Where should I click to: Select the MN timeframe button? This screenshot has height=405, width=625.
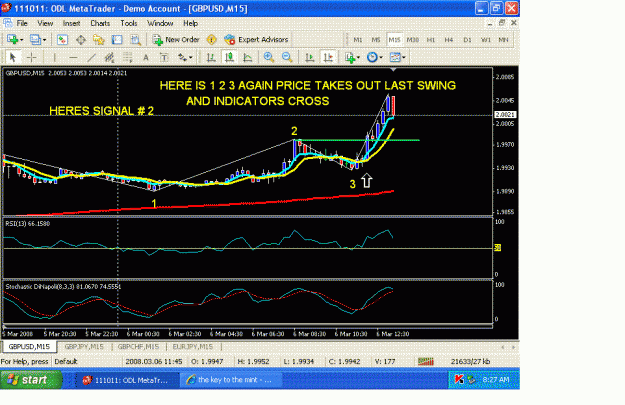coord(503,39)
